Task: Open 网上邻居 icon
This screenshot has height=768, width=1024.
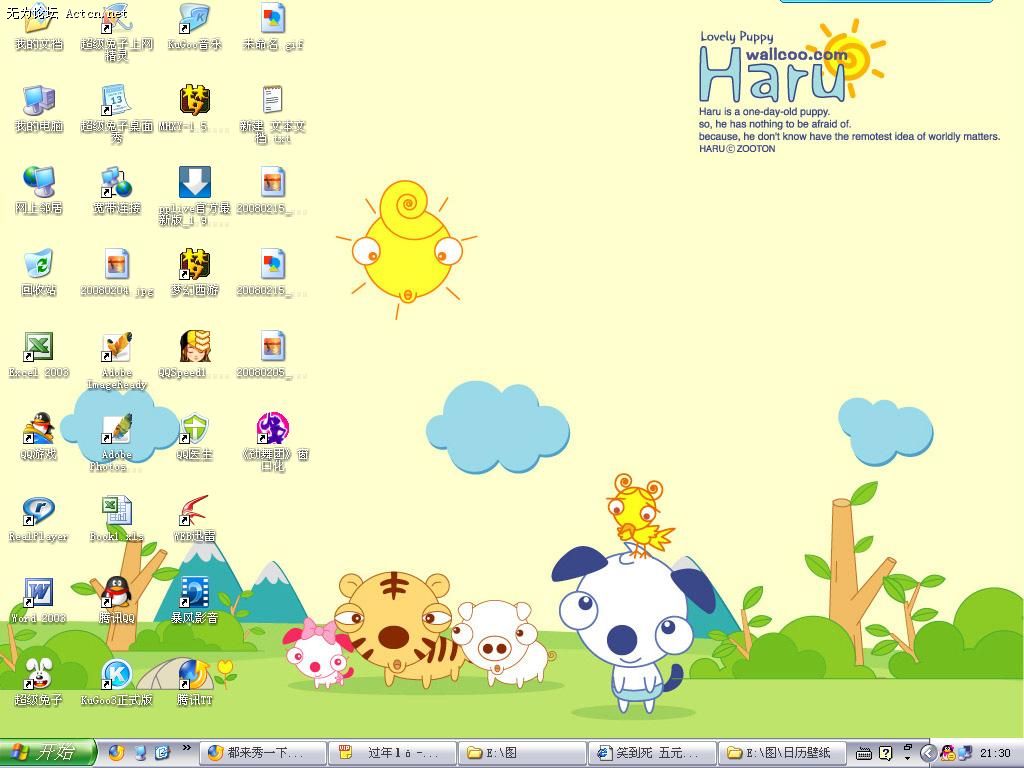Action: [39, 191]
